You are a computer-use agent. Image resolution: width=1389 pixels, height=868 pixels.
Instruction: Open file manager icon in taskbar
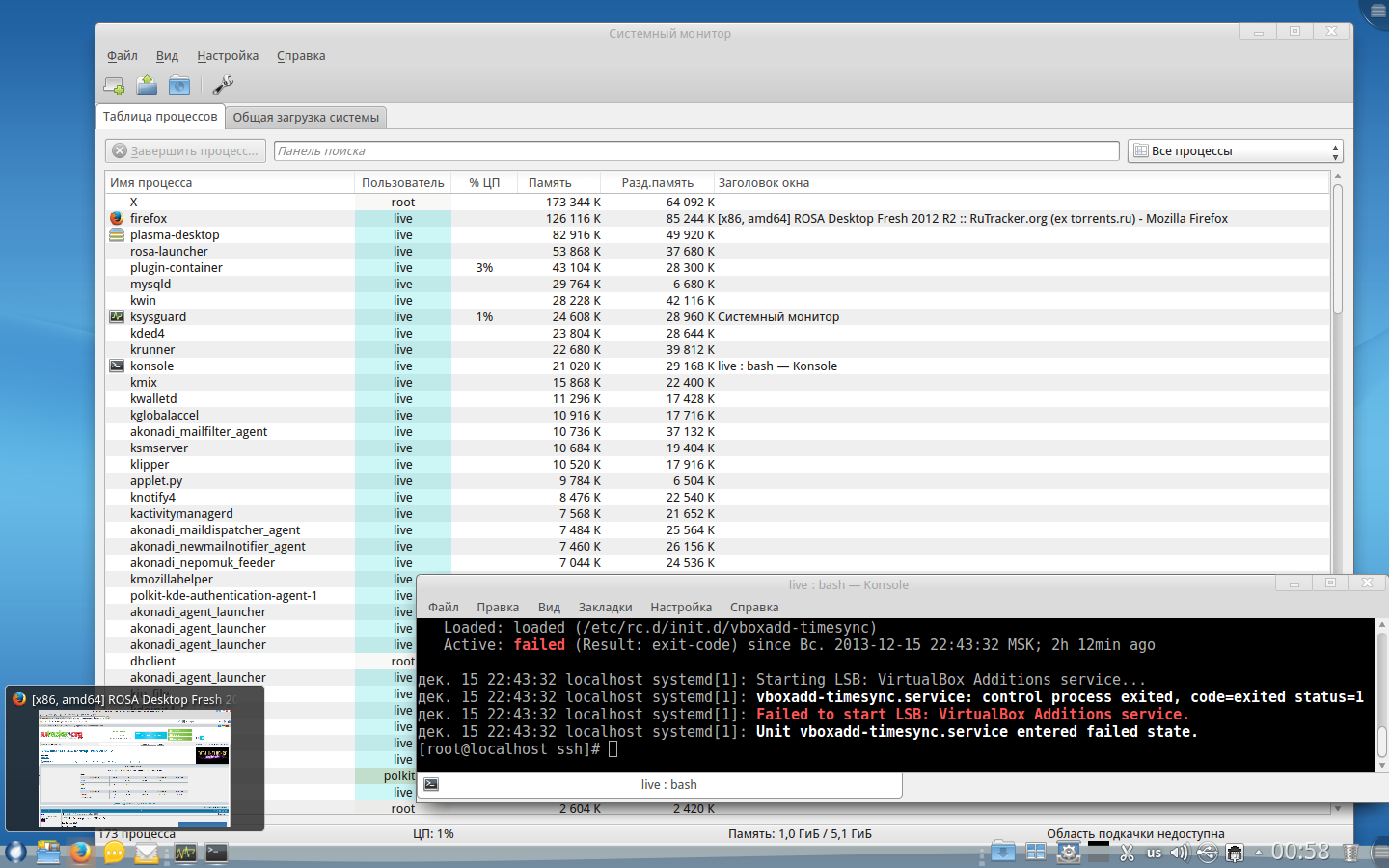click(48, 853)
